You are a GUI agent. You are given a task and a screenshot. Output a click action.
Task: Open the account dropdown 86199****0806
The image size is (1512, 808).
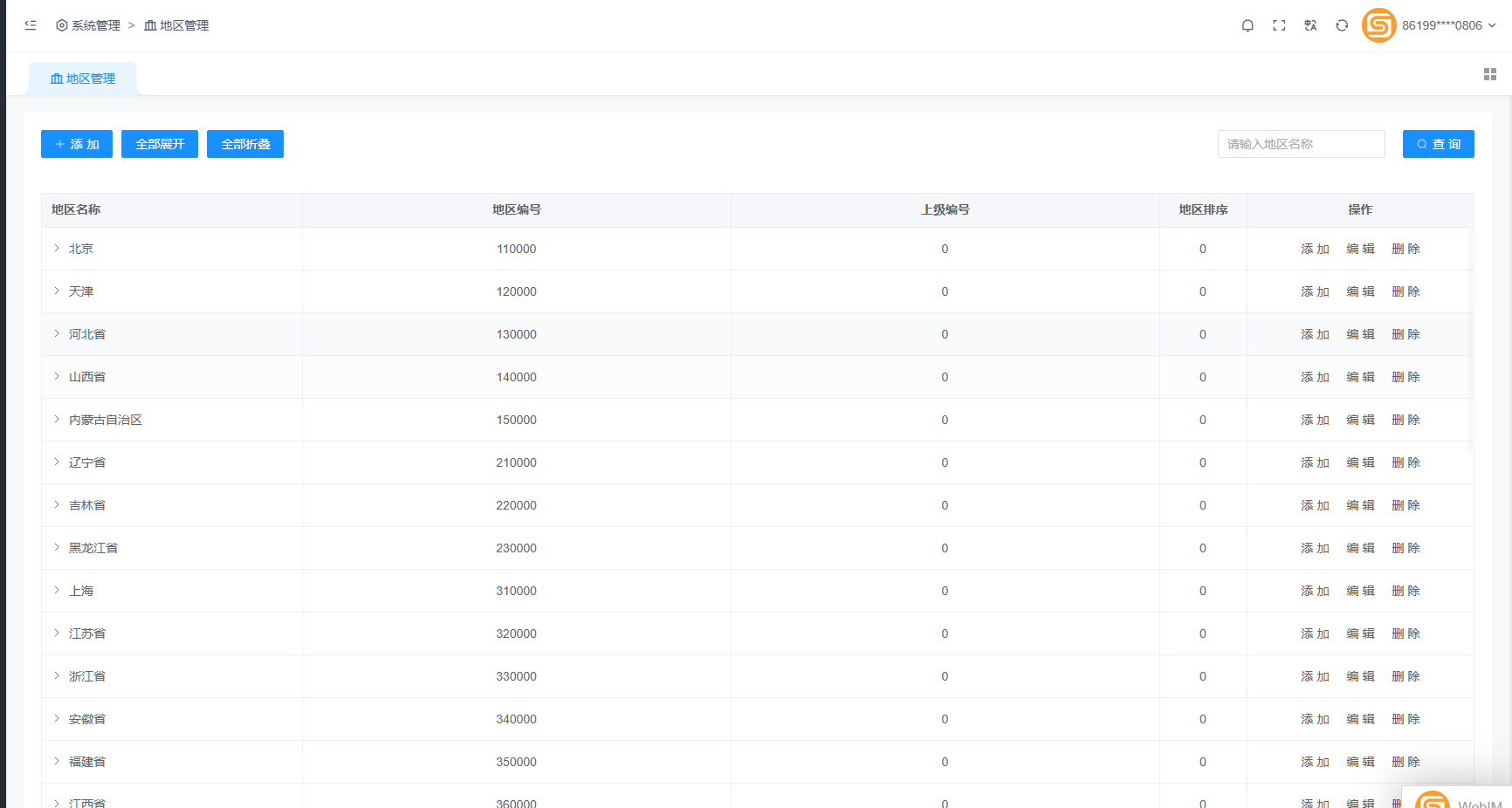click(1448, 25)
